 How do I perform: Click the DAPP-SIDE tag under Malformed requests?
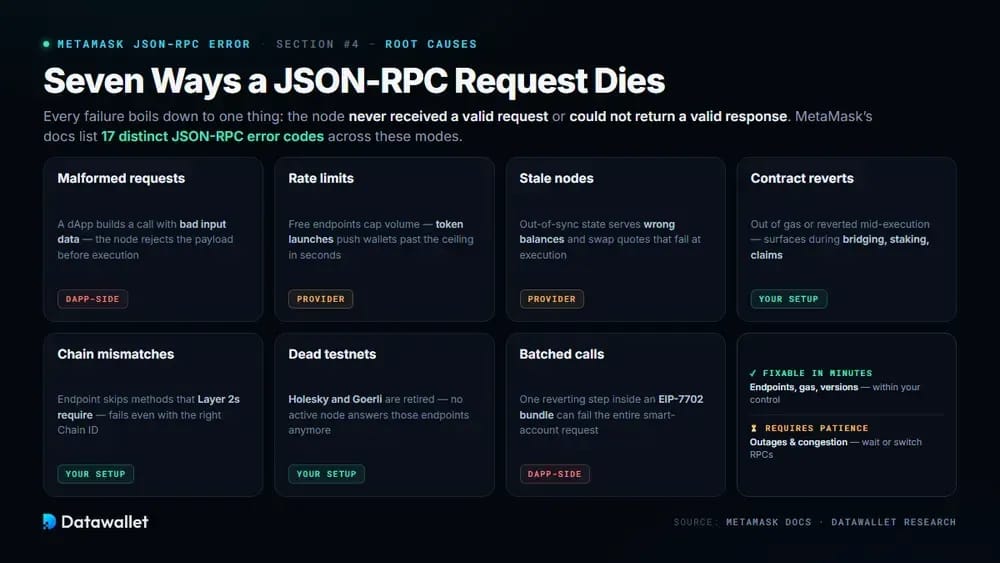(x=92, y=299)
